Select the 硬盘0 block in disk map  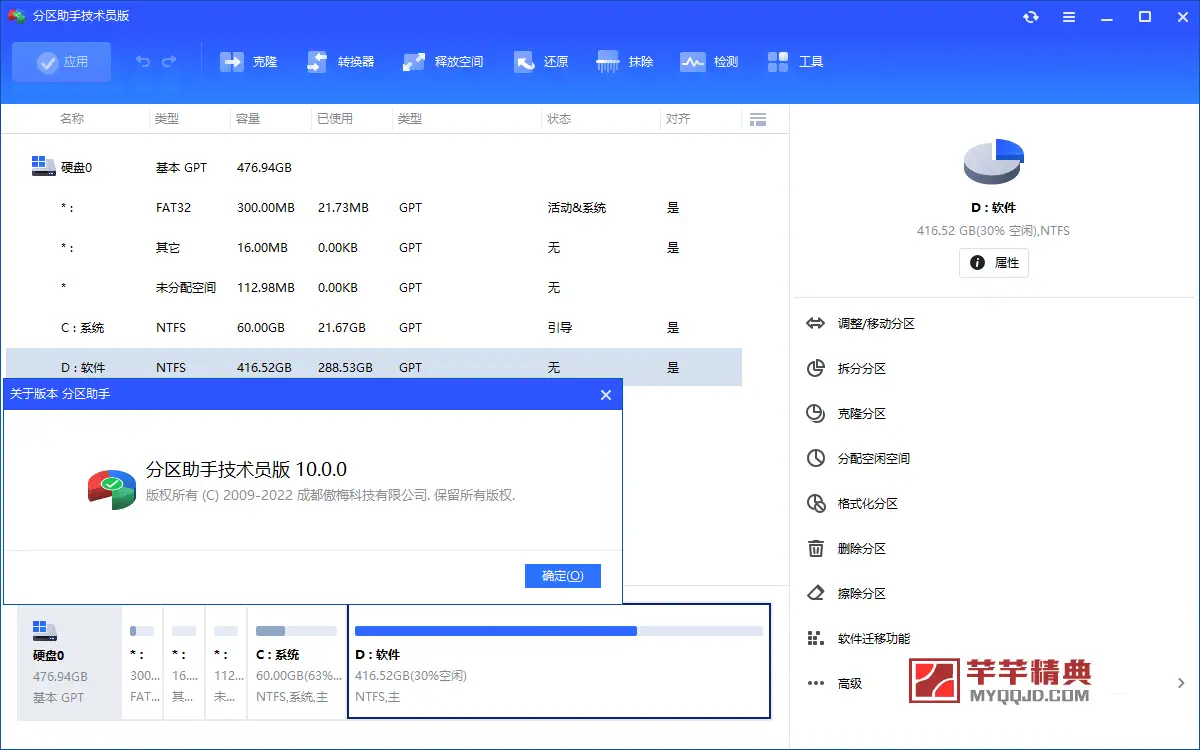(x=69, y=662)
